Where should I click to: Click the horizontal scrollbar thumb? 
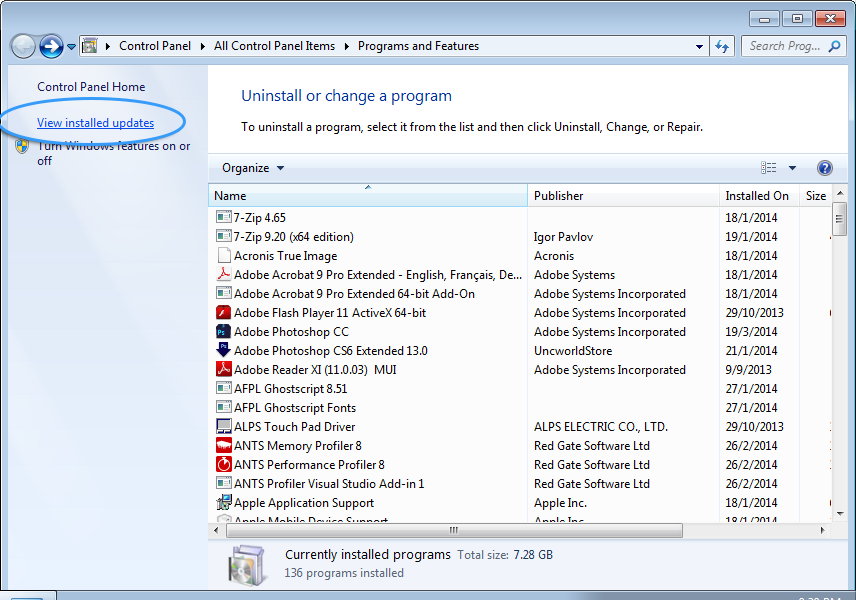point(454,530)
